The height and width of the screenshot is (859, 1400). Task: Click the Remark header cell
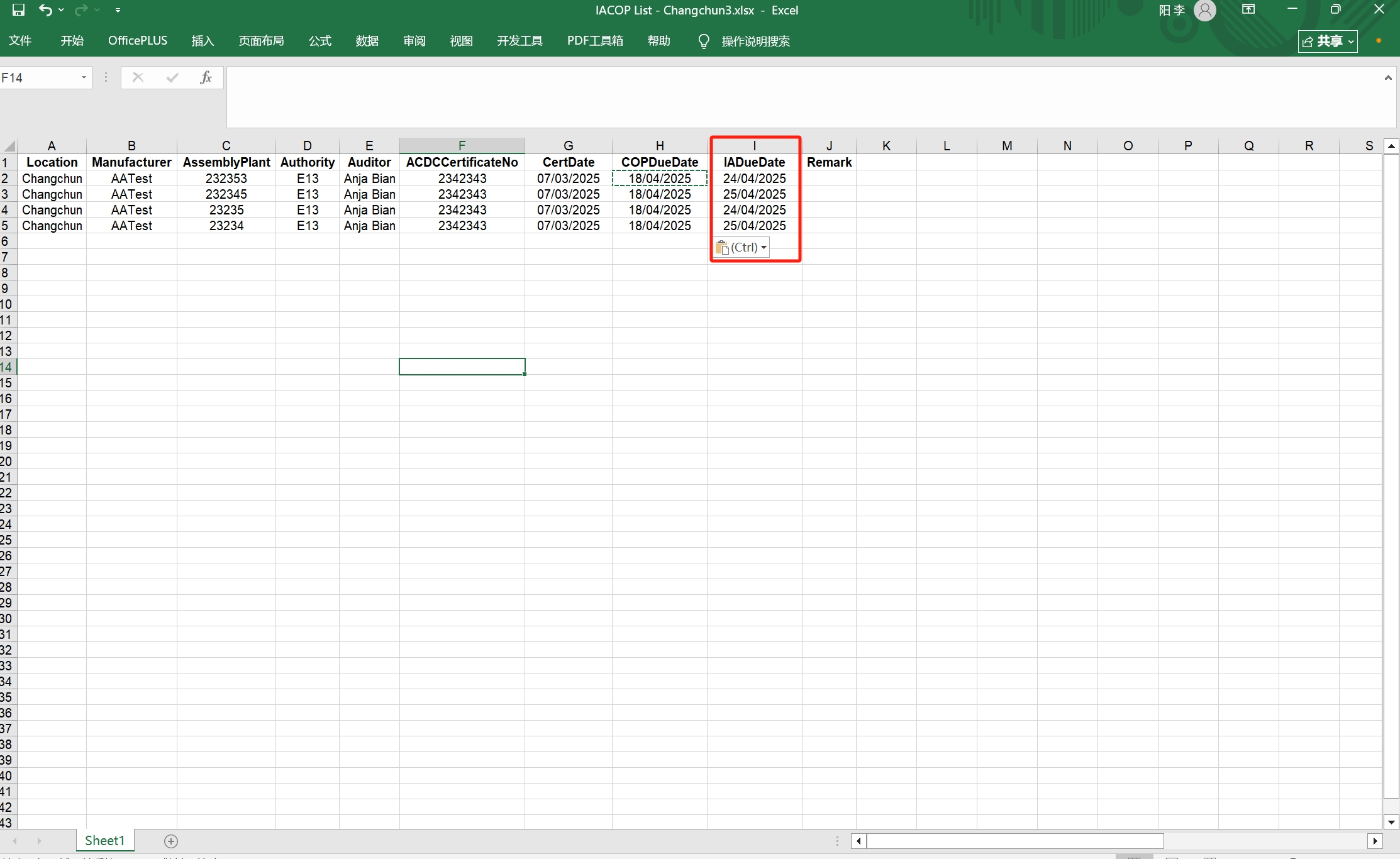point(829,162)
